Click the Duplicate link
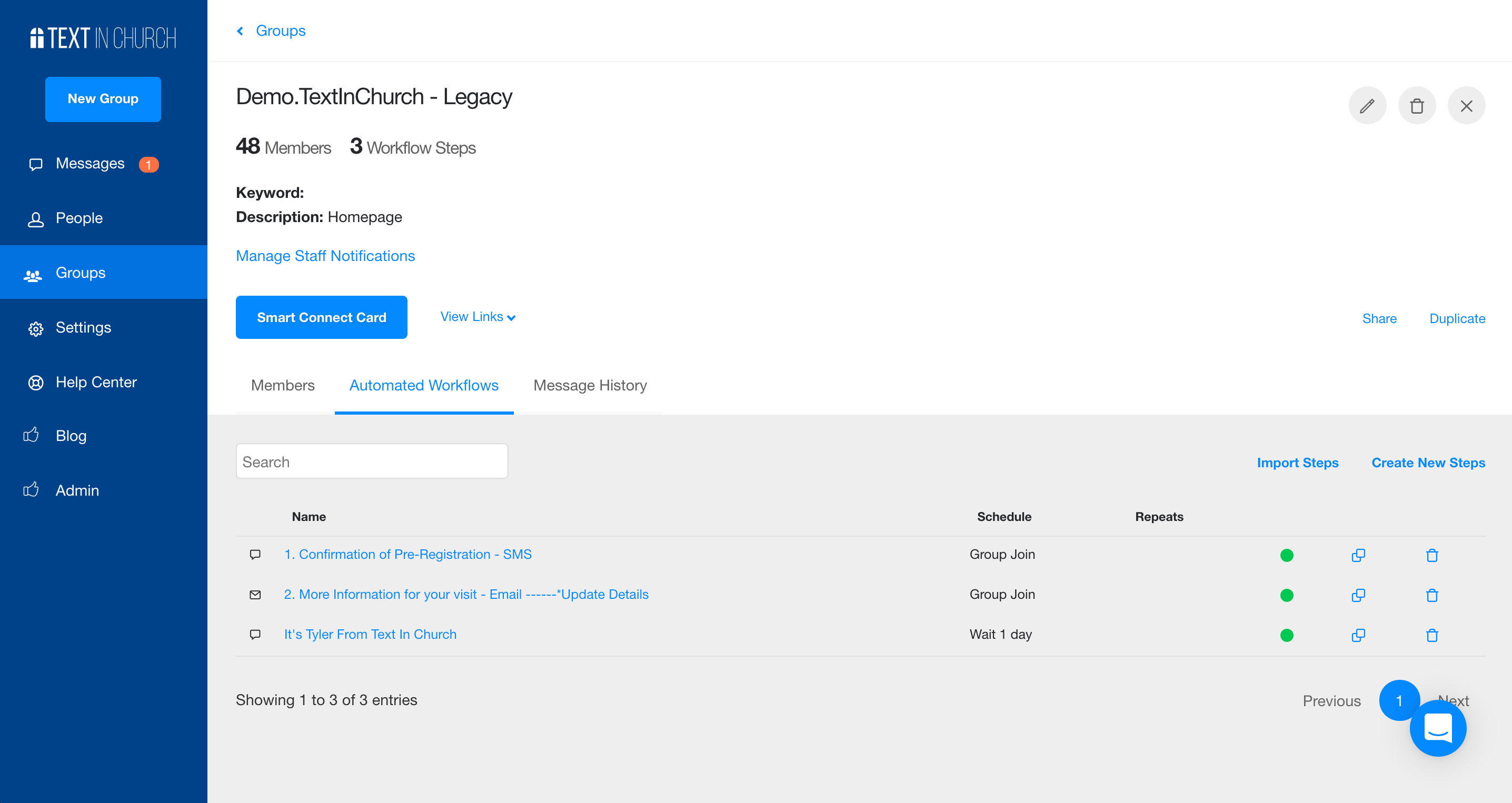Screen dimensions: 1512x803 coord(1457,318)
